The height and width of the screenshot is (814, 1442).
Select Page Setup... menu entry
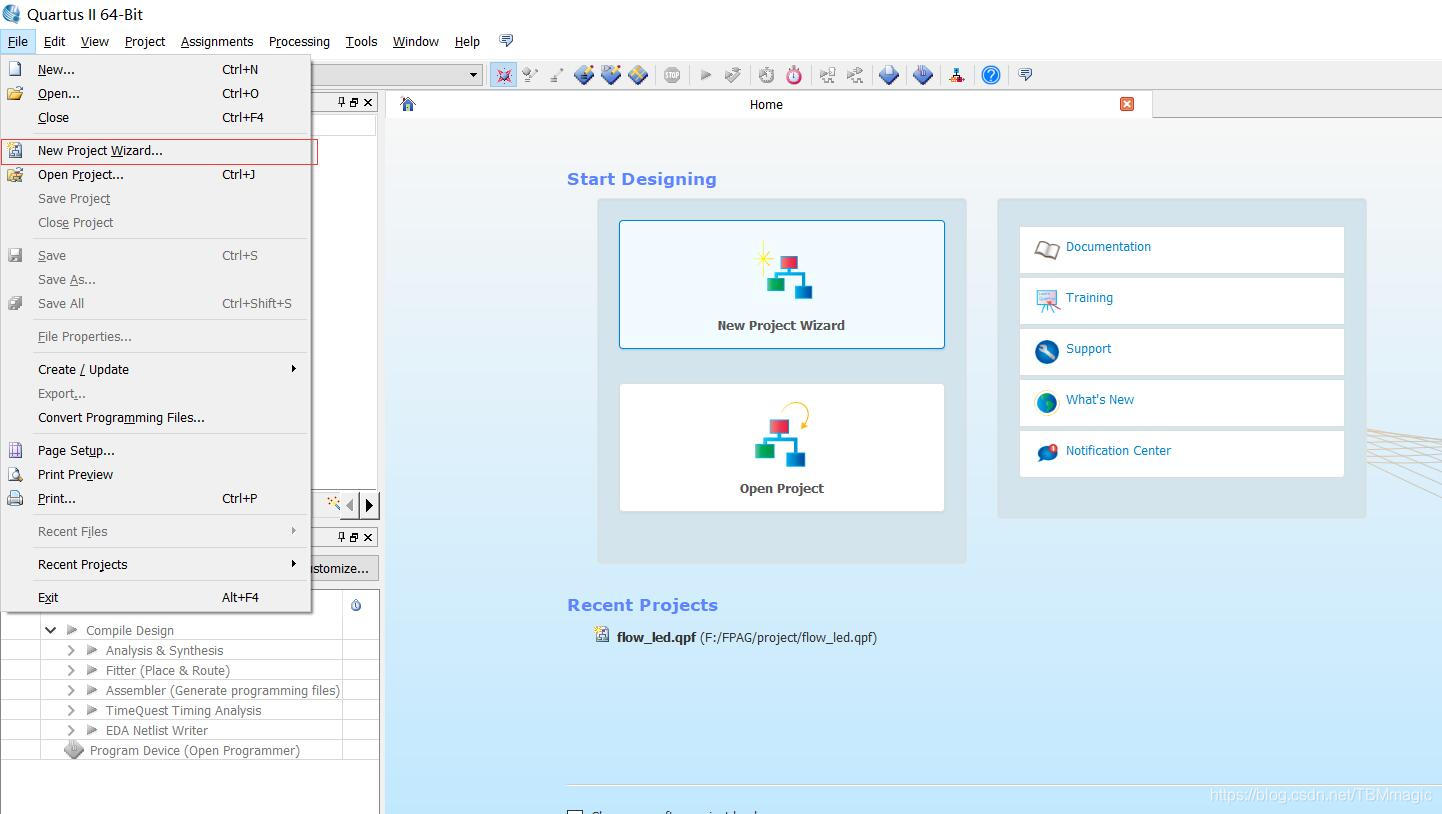coord(156,450)
